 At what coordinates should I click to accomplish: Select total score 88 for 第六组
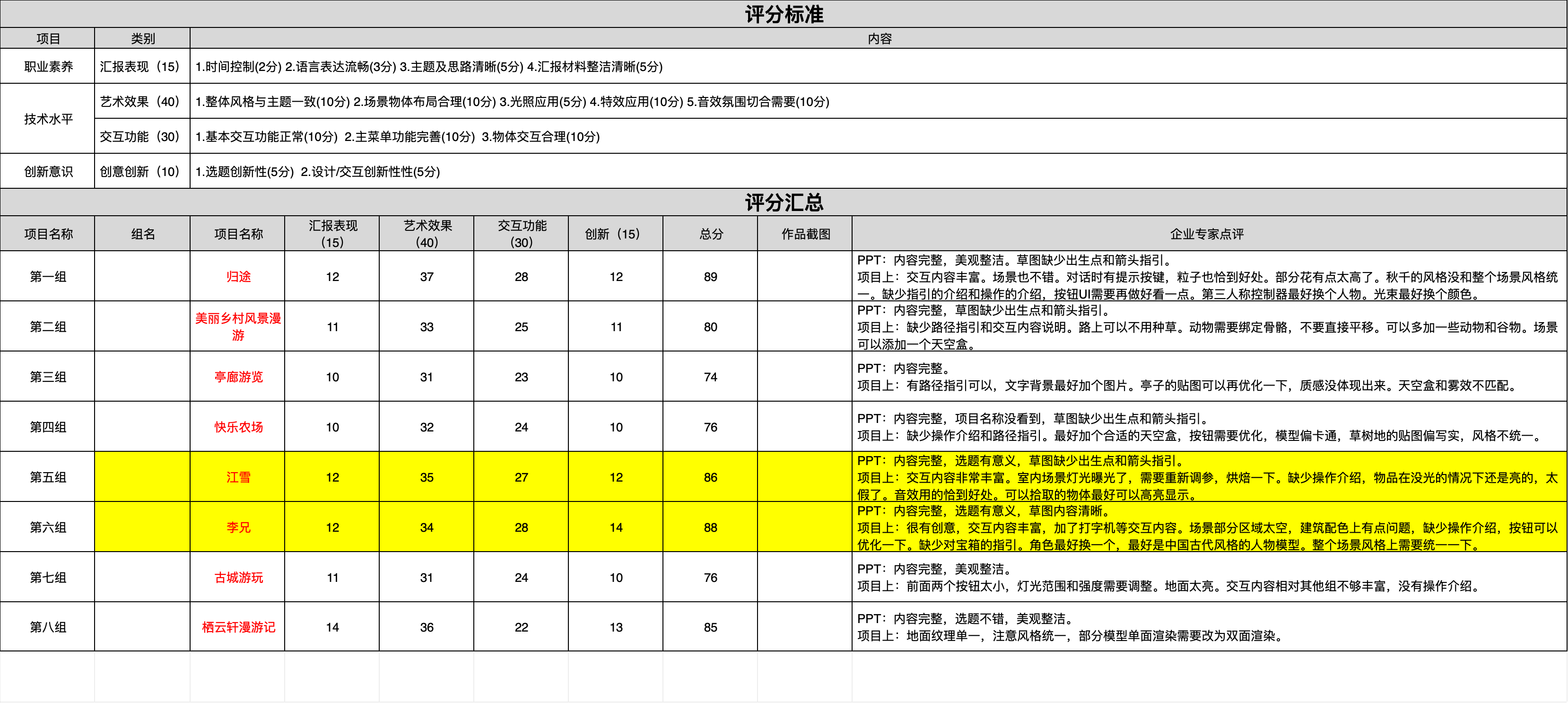click(710, 527)
